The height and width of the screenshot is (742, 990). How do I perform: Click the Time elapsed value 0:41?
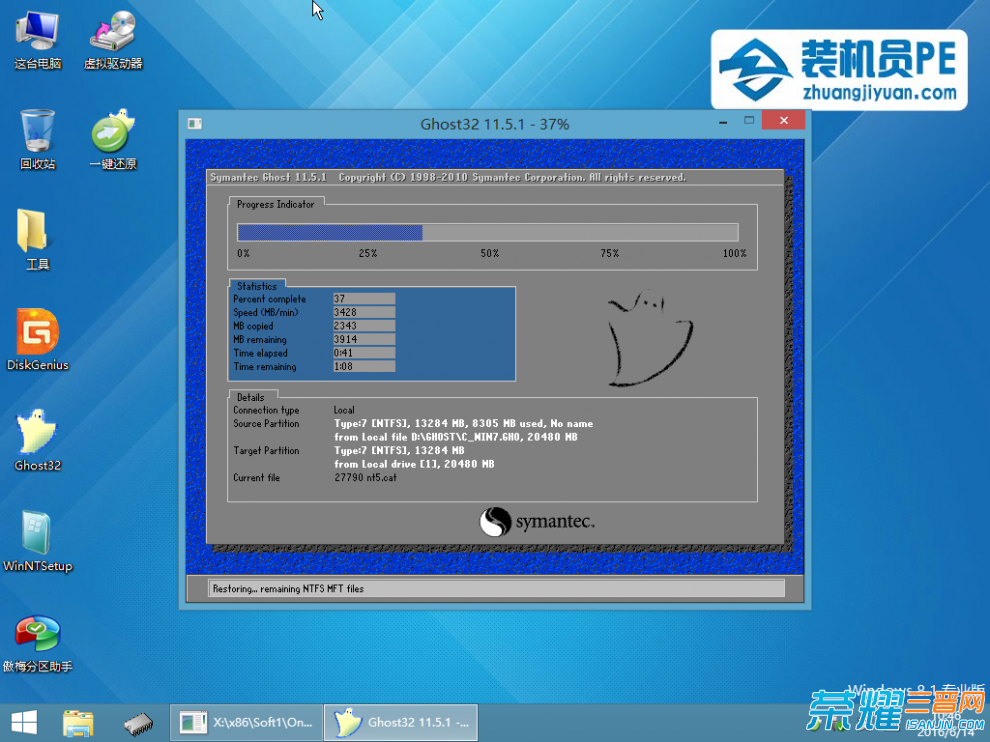click(x=364, y=353)
